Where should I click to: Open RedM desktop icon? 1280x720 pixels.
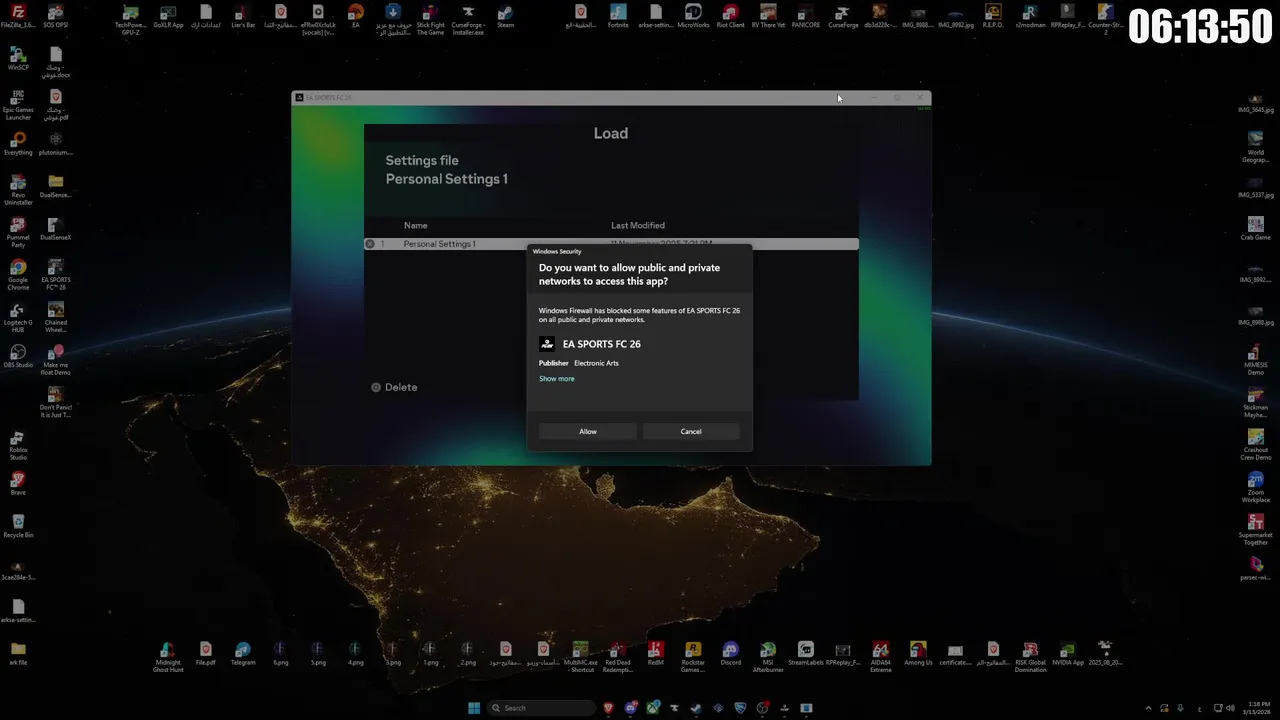click(656, 654)
